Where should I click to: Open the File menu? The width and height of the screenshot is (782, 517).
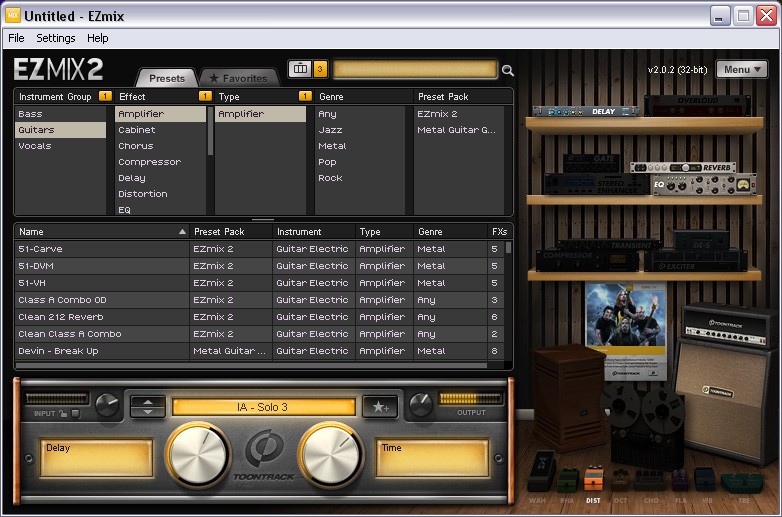16,38
